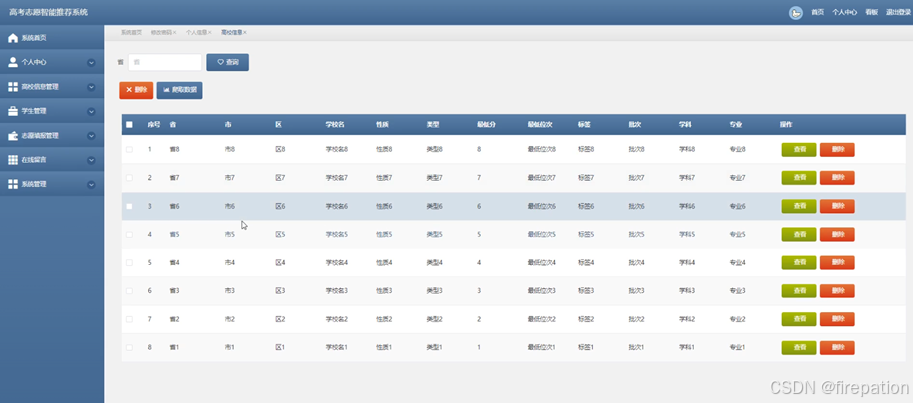Switch to the 系统首页 tab

tap(131, 33)
